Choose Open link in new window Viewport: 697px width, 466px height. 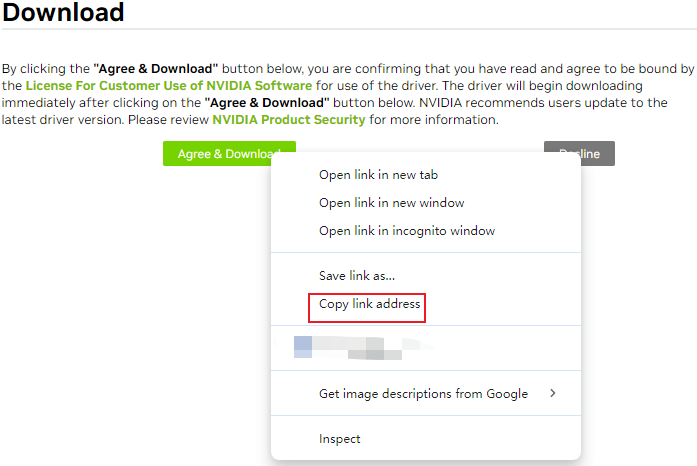click(x=426, y=203)
